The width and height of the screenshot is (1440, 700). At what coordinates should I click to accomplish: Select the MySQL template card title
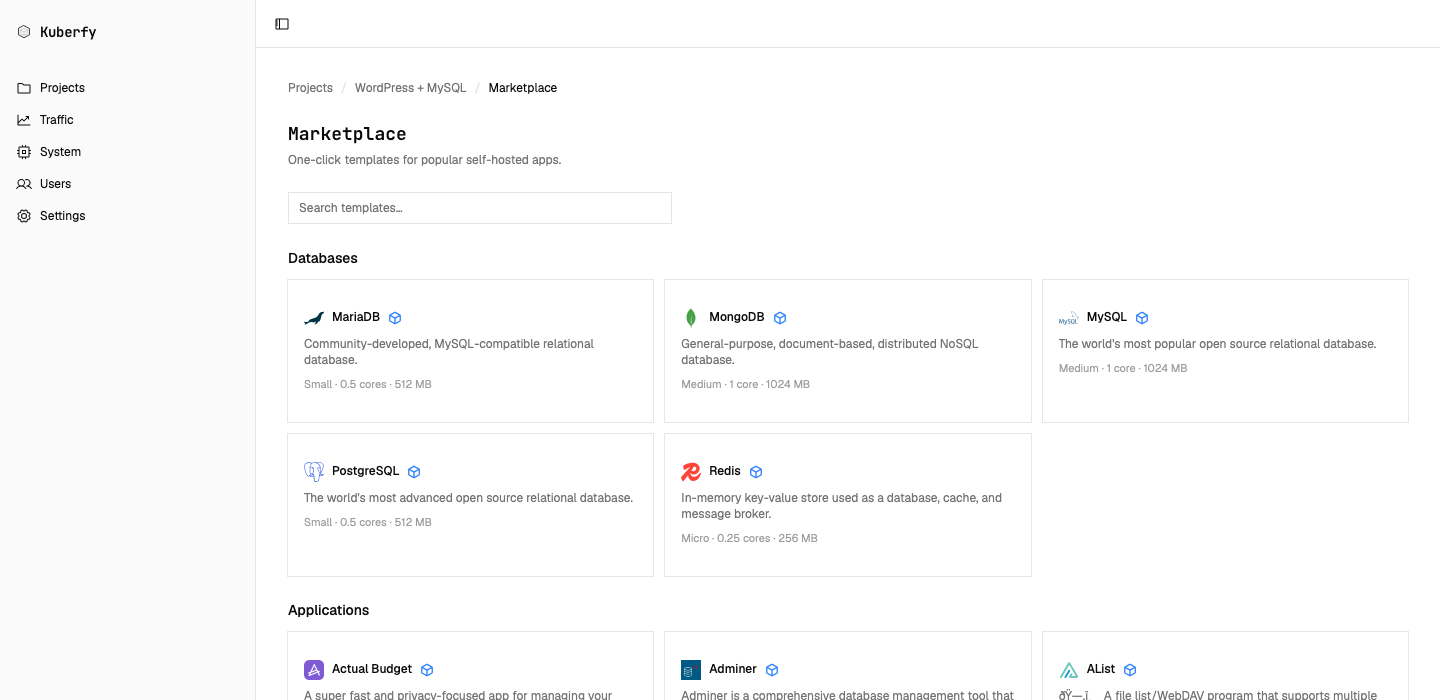pyautogui.click(x=1107, y=317)
